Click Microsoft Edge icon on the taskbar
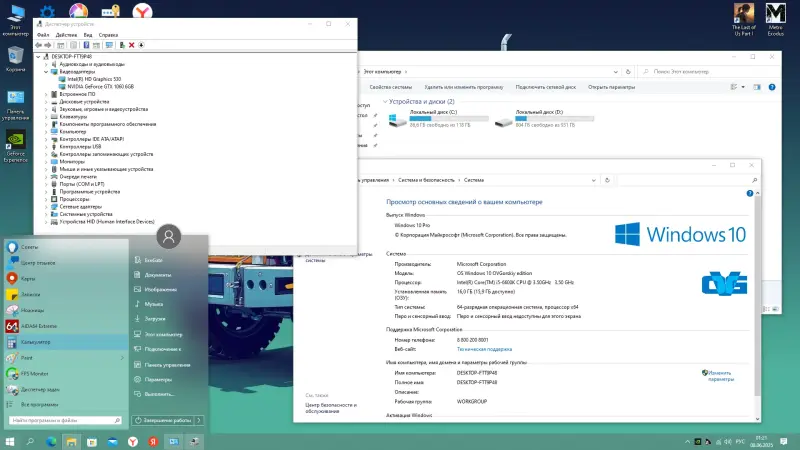Viewport: 800px width, 450px height. pos(51,442)
